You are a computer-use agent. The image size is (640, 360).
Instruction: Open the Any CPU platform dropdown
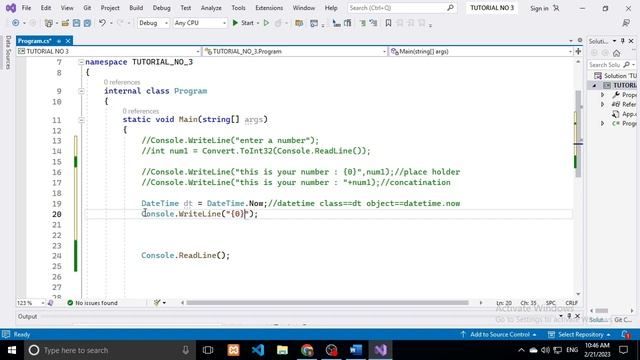point(200,23)
